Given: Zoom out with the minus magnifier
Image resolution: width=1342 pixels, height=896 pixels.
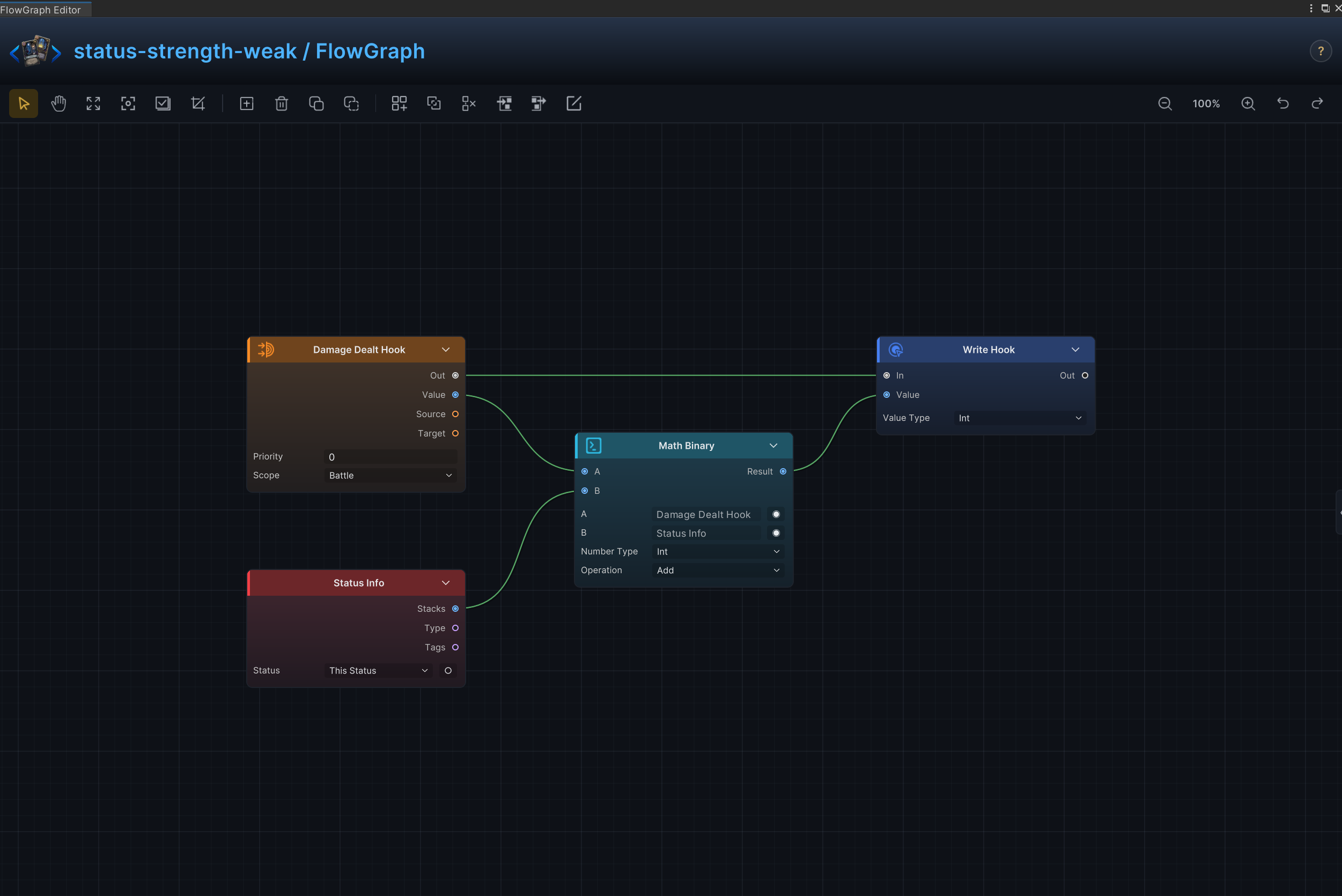Looking at the screenshot, I should 1165,103.
